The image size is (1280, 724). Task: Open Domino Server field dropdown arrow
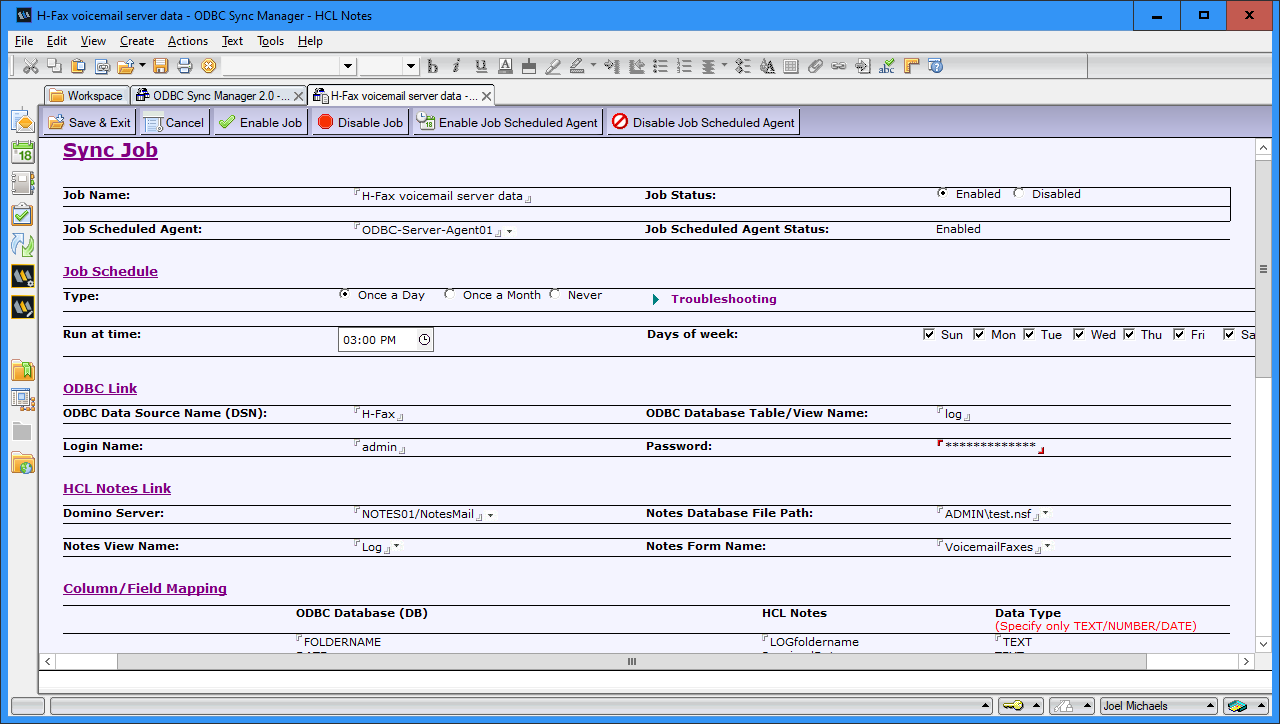coord(490,515)
